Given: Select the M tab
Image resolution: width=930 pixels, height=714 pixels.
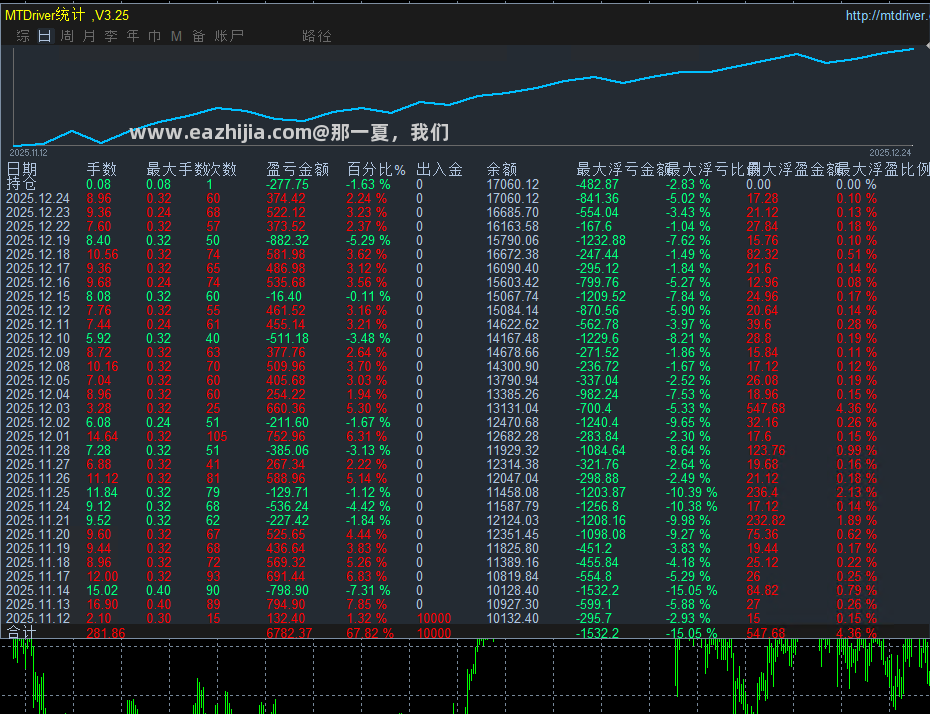Looking at the screenshot, I should coord(176,36).
